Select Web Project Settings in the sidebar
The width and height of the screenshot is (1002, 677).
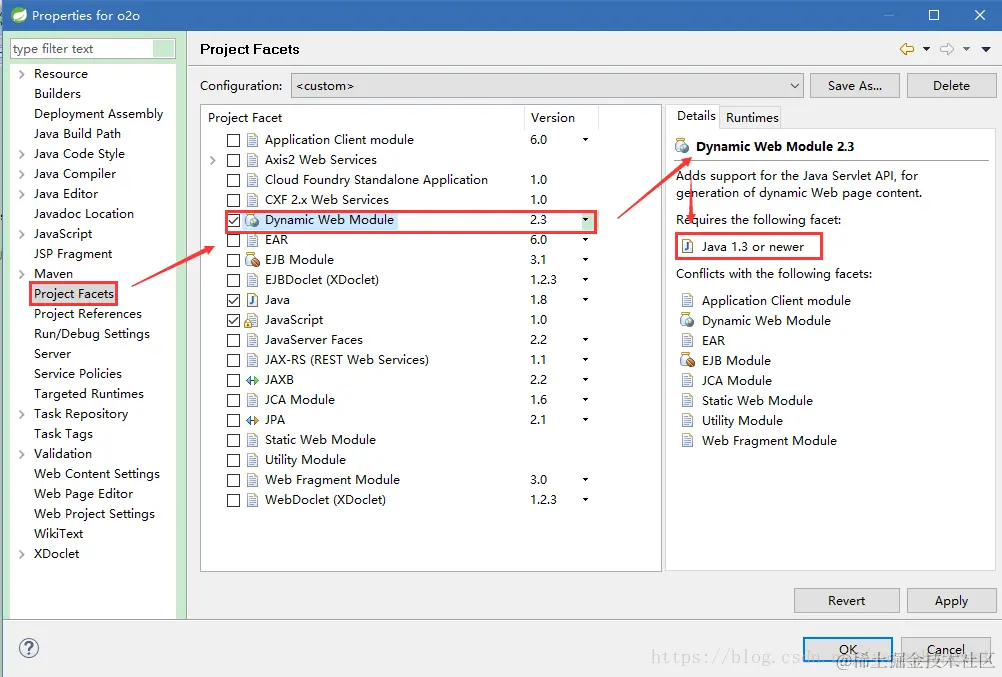point(94,514)
